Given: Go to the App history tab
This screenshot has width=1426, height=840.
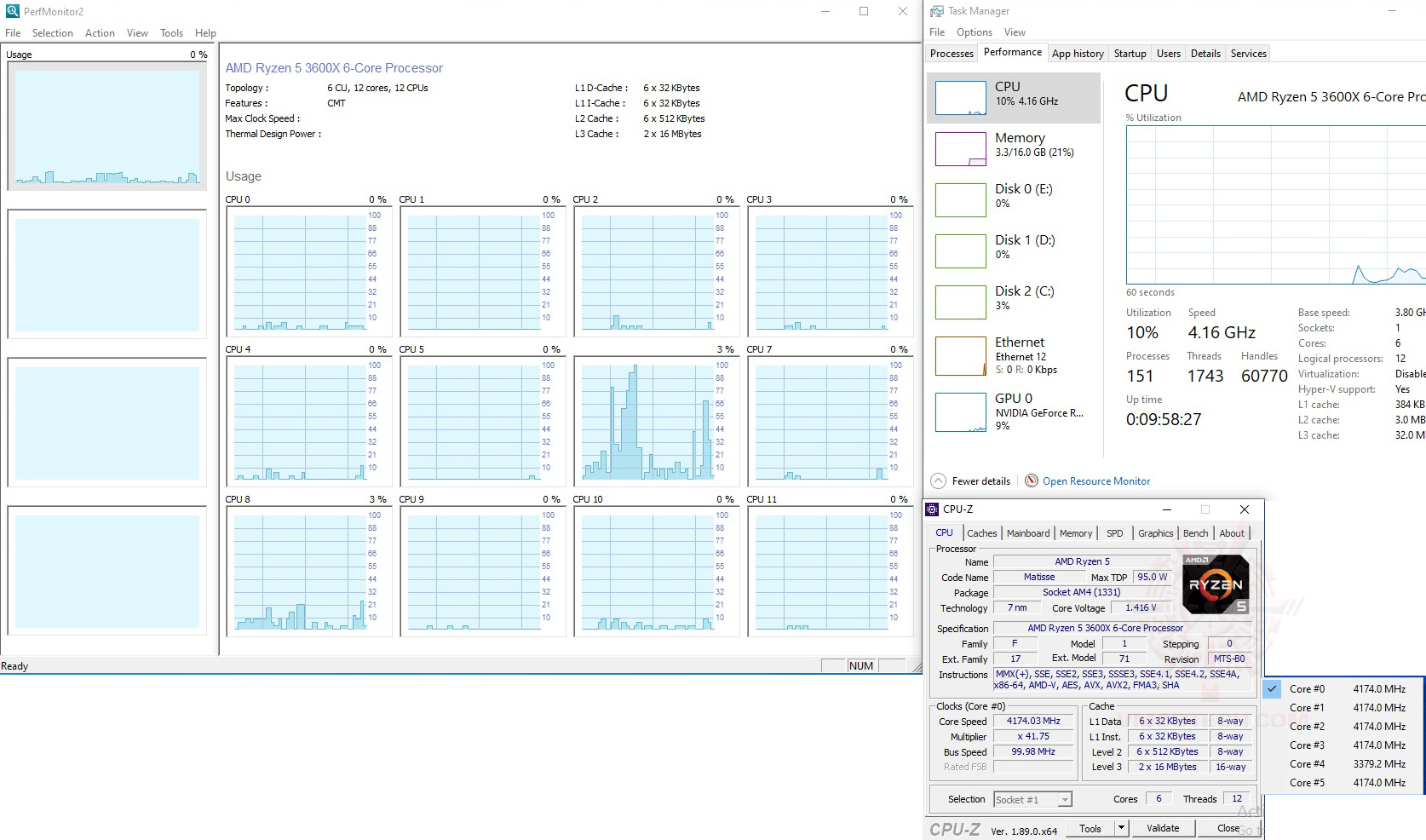Looking at the screenshot, I should 1078,53.
